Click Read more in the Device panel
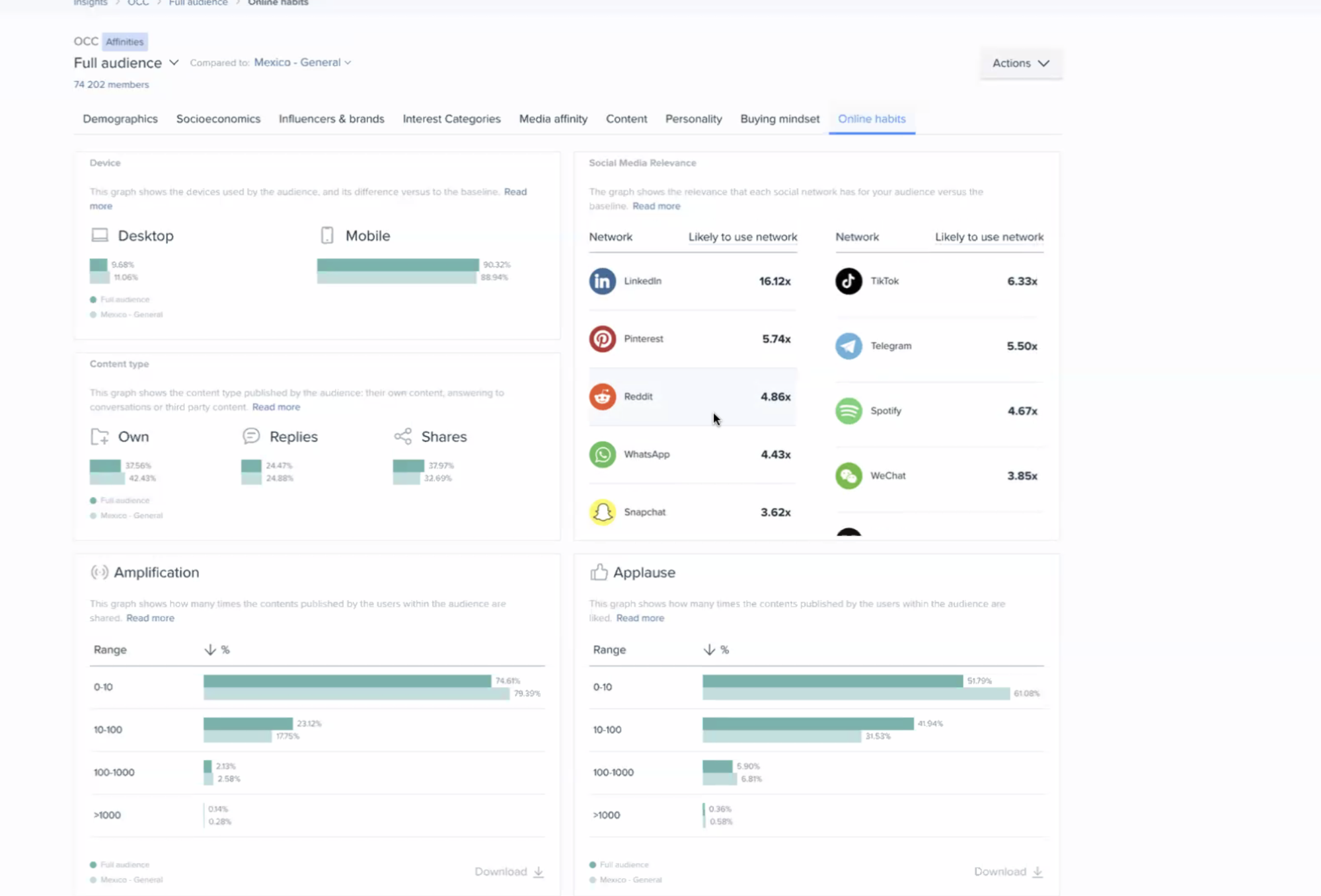 (516, 192)
